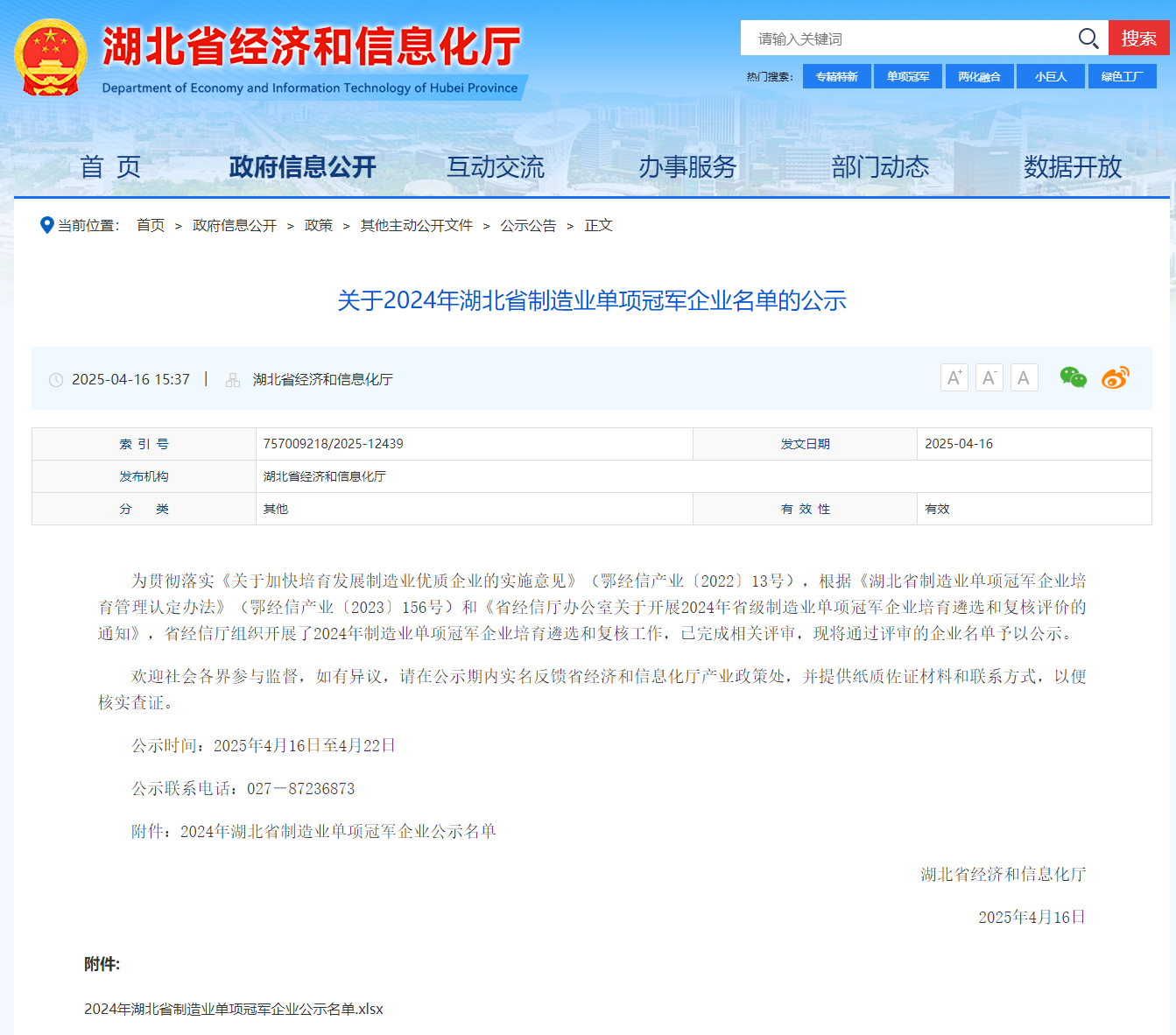Image resolution: width=1176 pixels, height=1035 pixels.
Task: Select hot search tag 专精特新
Action: coord(836,76)
